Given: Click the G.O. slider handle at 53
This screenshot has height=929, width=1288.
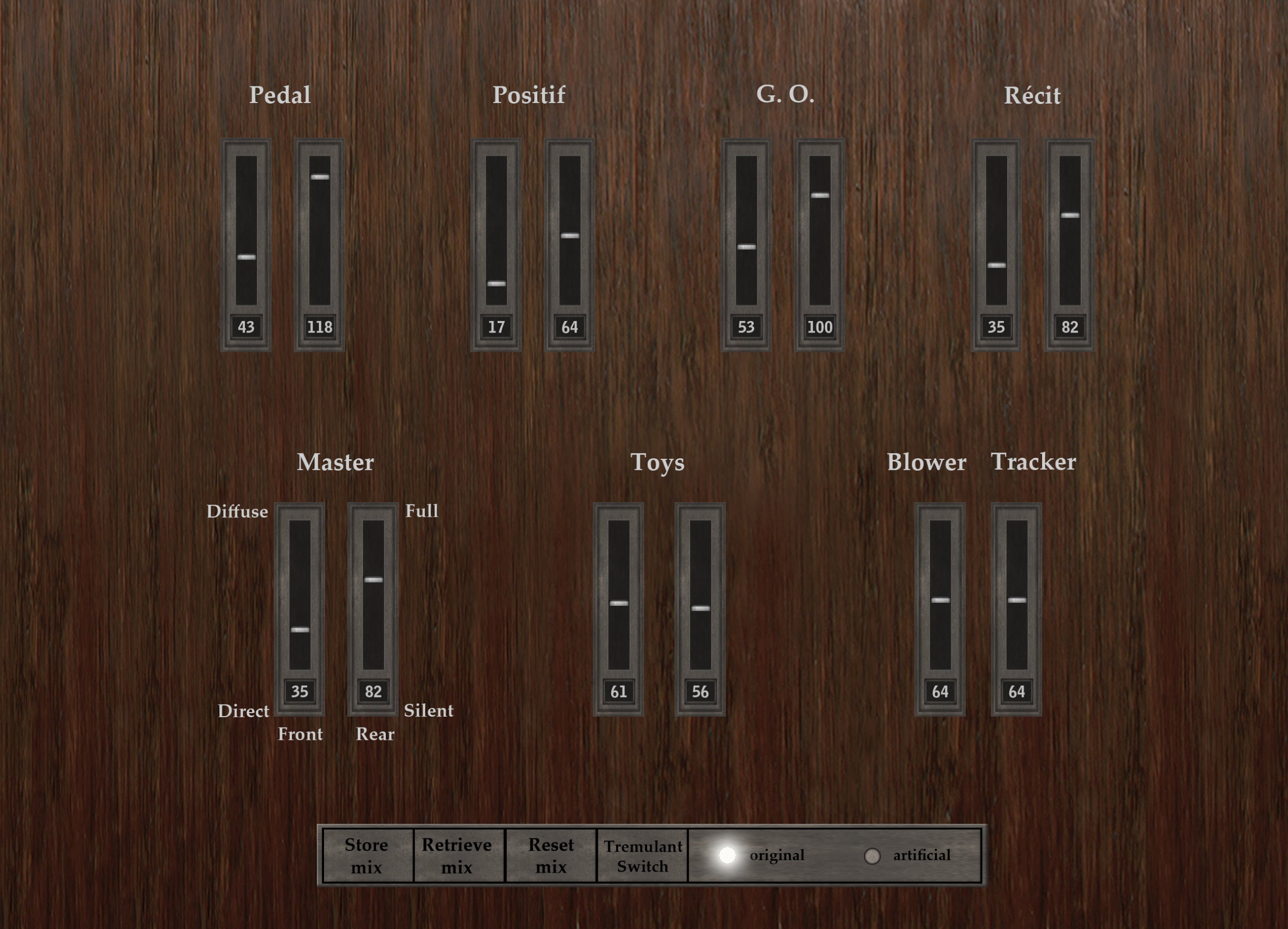Looking at the screenshot, I should coord(746,246).
